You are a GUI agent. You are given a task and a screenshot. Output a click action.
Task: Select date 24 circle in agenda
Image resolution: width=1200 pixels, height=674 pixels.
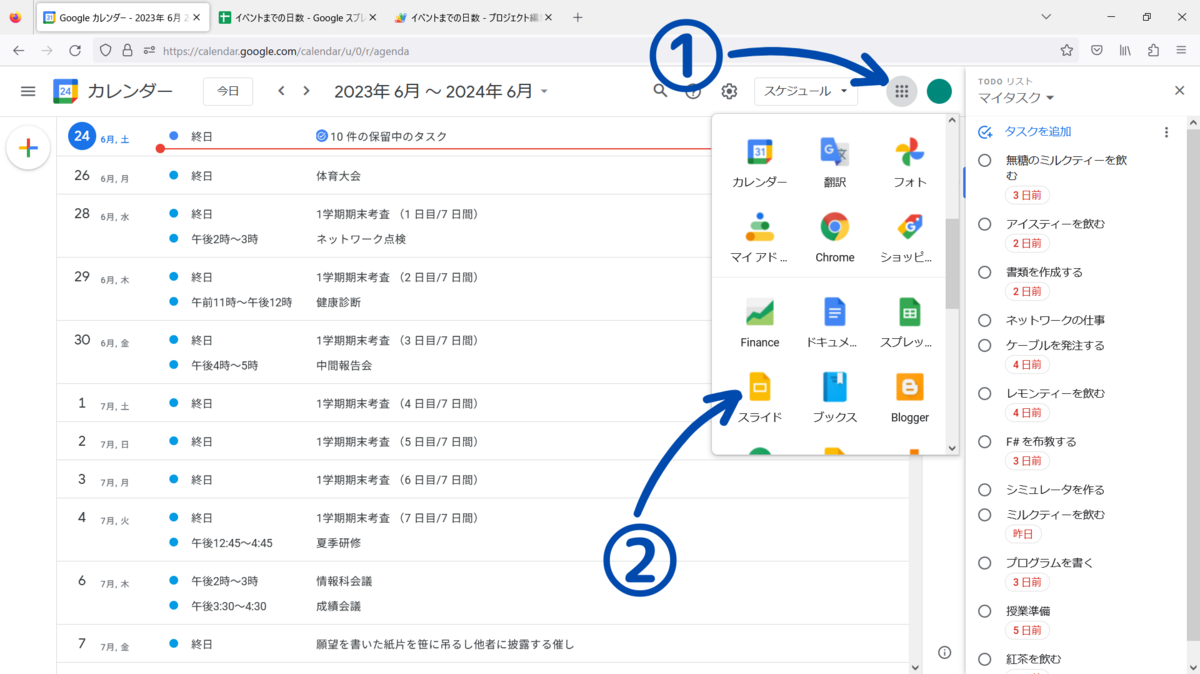(82, 136)
